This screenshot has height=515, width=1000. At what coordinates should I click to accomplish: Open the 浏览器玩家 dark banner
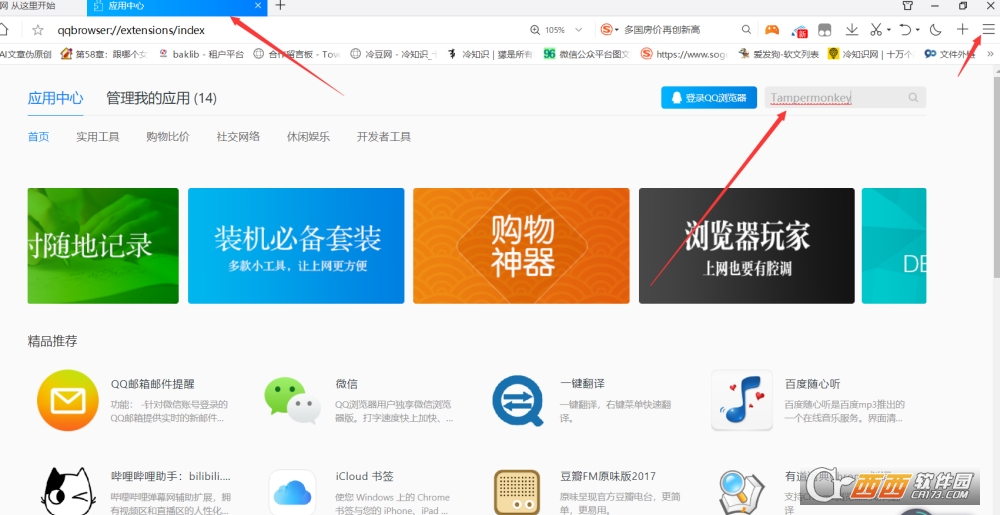747,245
